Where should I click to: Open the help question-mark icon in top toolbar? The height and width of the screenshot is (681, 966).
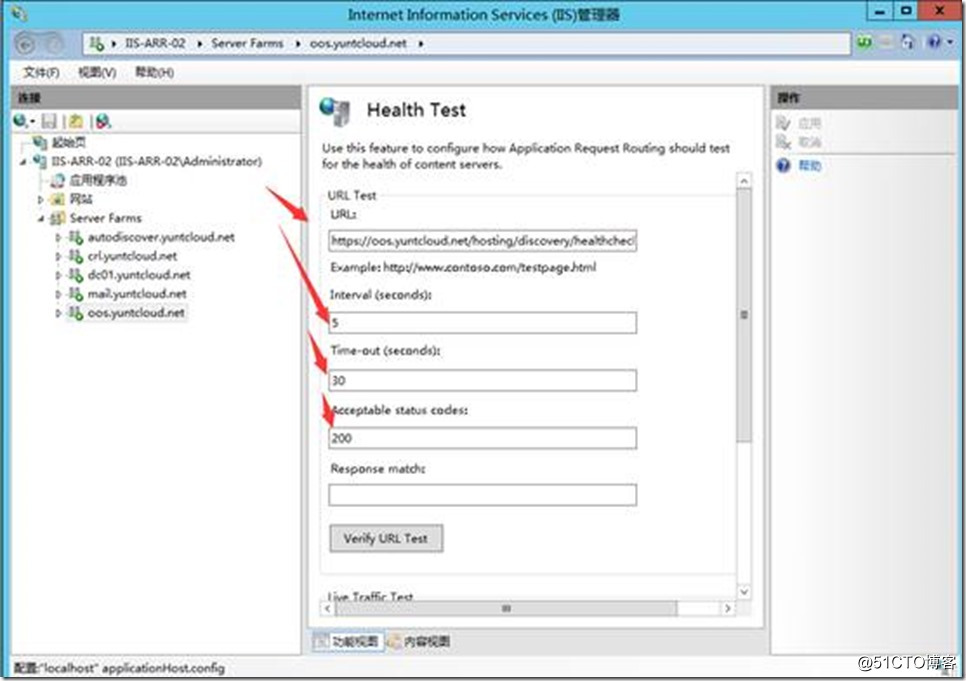pos(933,43)
